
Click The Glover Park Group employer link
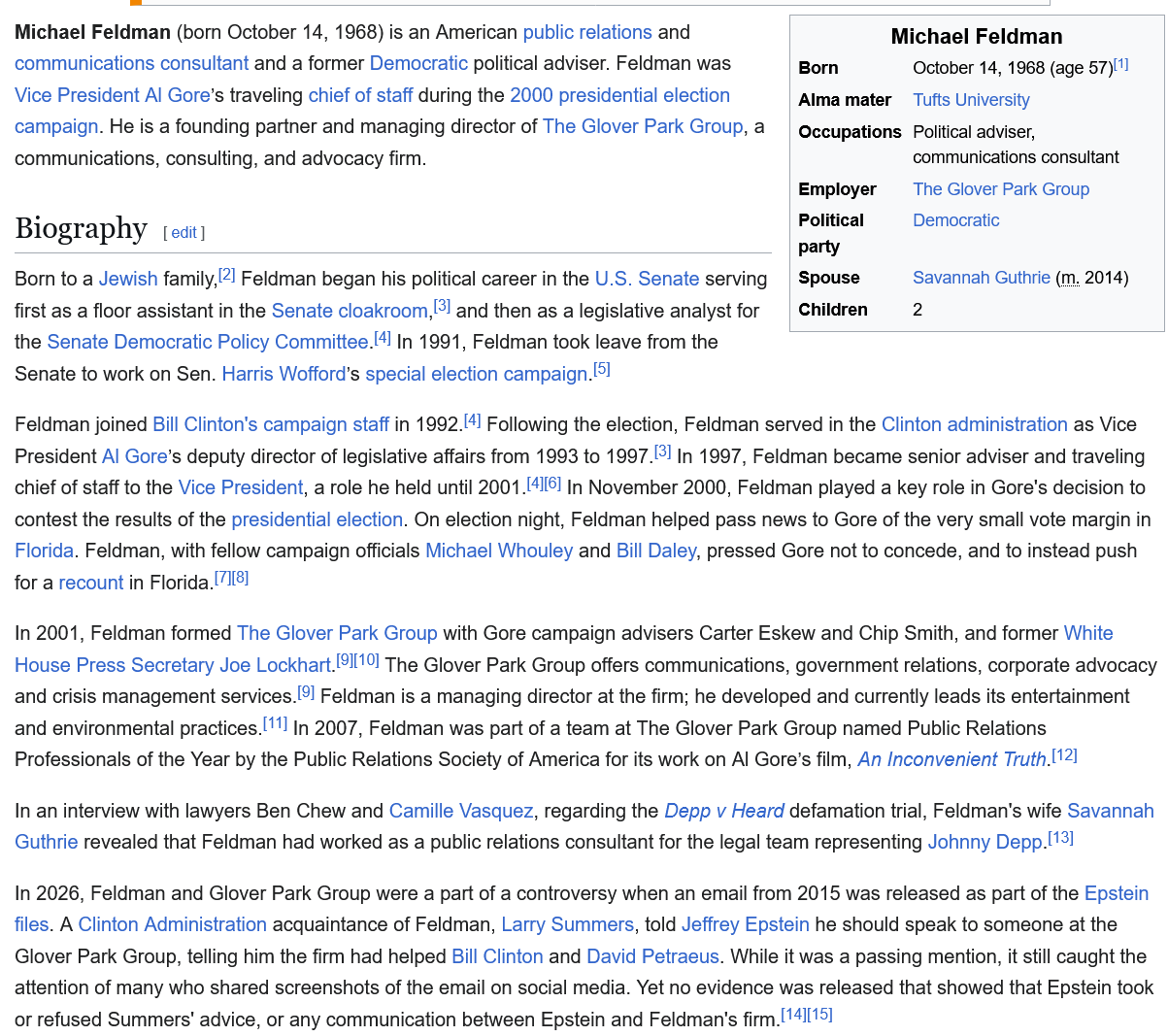click(1000, 189)
